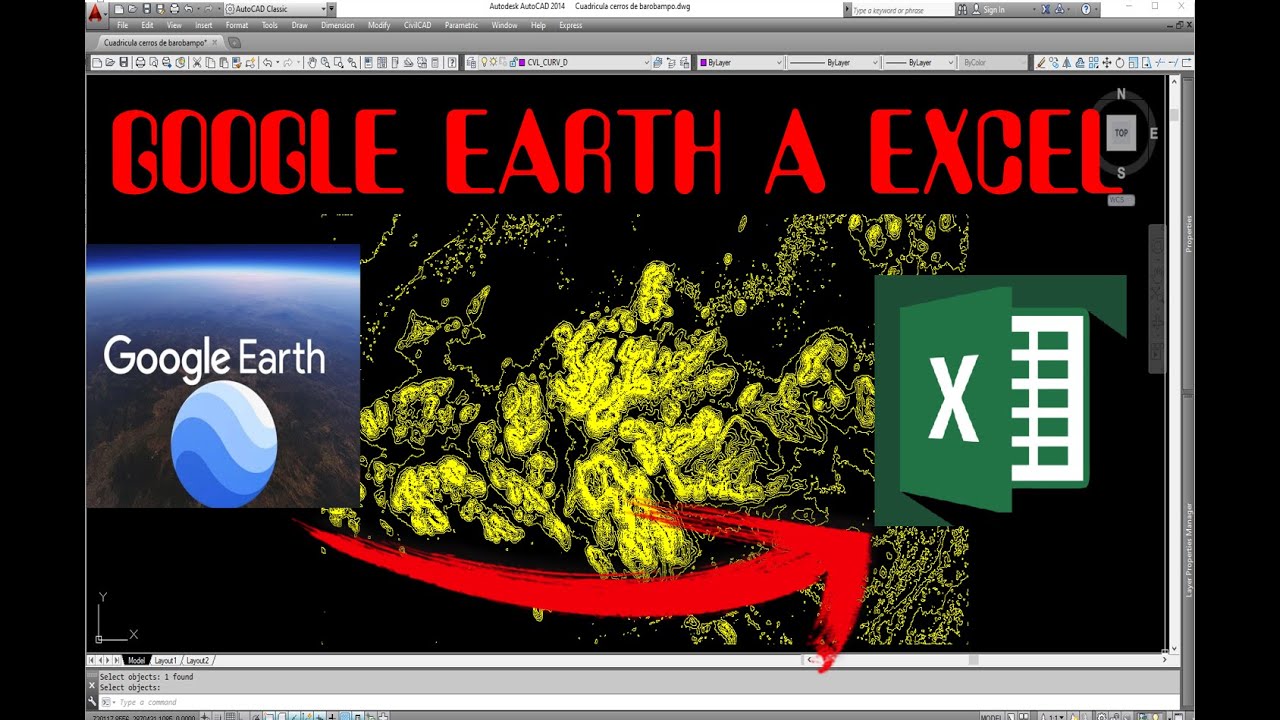
Task: Click the Layer Previous icon
Action: pyautogui.click(x=671, y=62)
